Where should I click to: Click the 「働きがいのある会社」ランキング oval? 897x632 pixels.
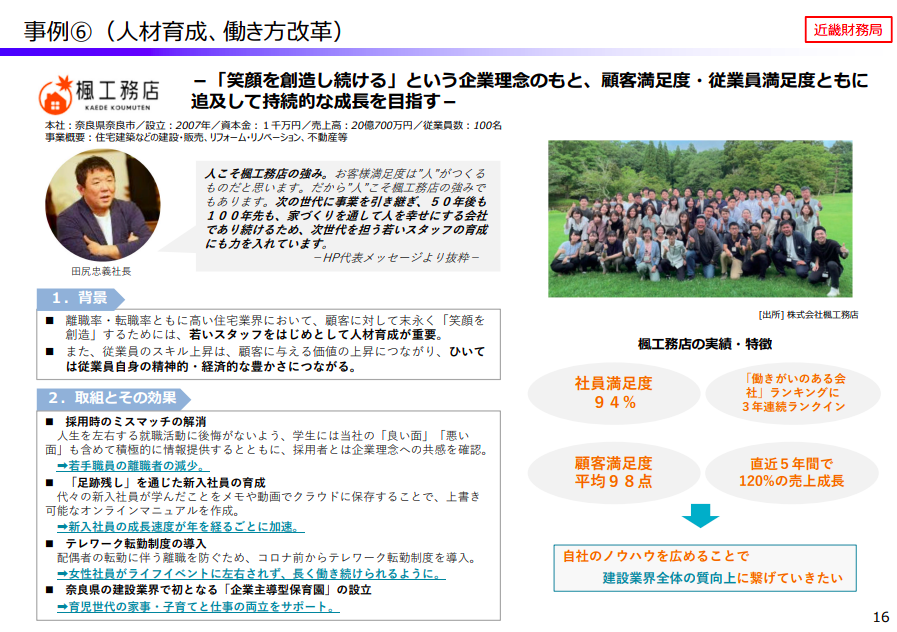(793, 393)
